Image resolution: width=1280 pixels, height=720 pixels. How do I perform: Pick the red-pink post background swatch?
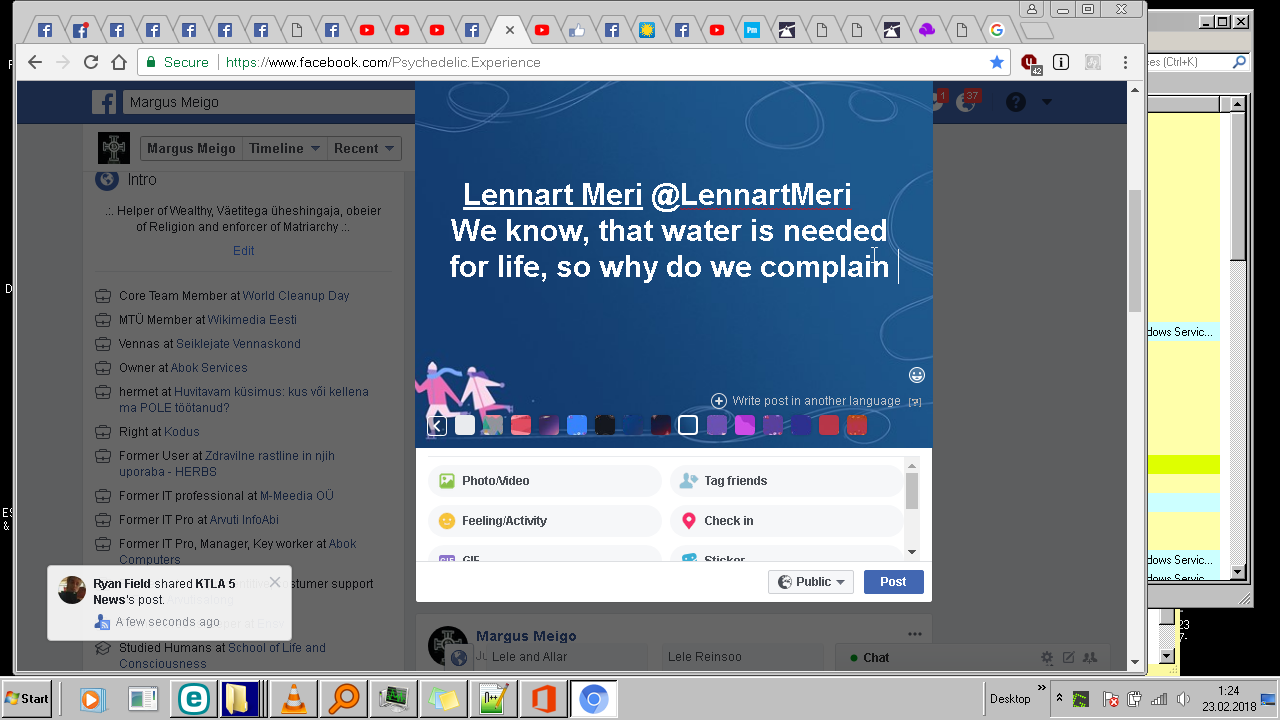521,425
